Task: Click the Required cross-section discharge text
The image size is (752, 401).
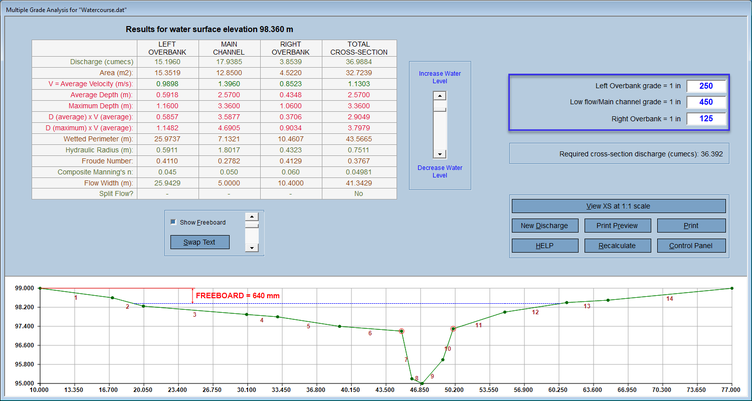Action: [x=641, y=154]
